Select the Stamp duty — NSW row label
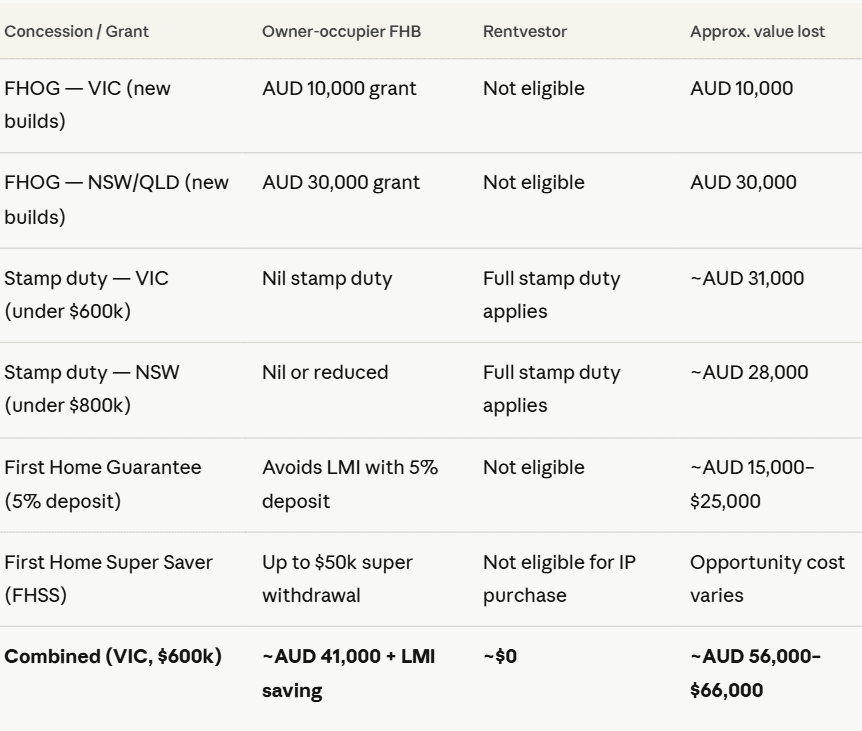This screenshot has width=862, height=731. (92, 388)
